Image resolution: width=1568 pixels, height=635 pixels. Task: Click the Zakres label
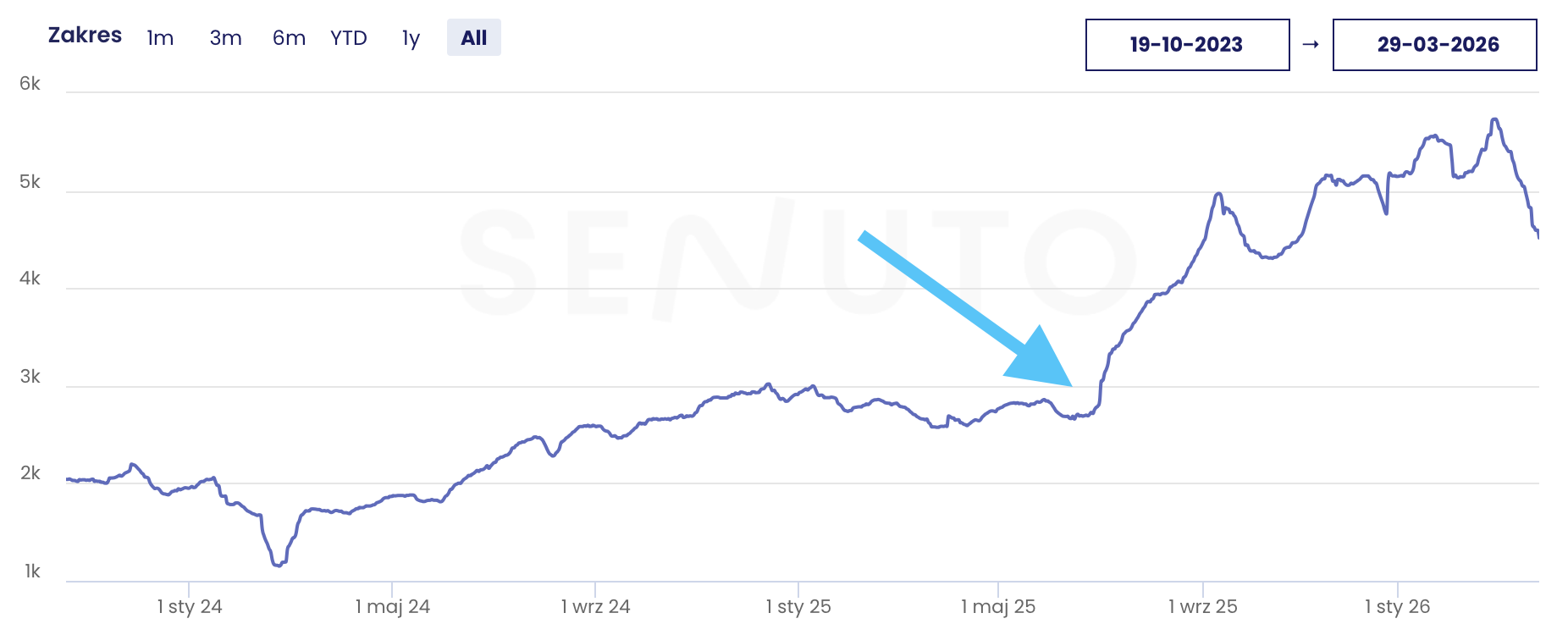pyautogui.click(x=85, y=36)
